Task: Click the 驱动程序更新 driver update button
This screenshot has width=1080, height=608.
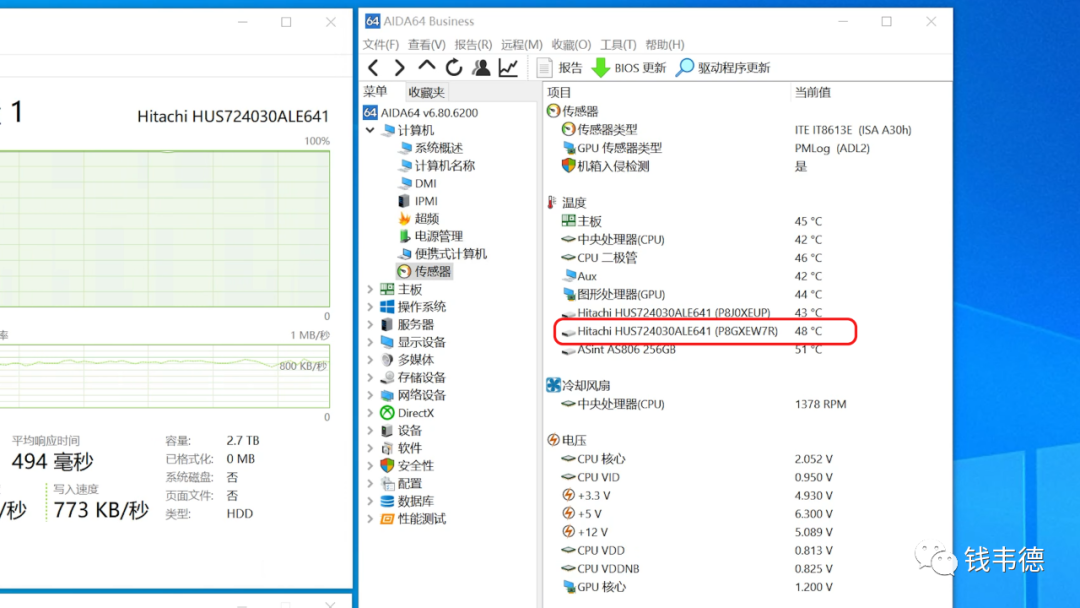Action: click(x=723, y=67)
